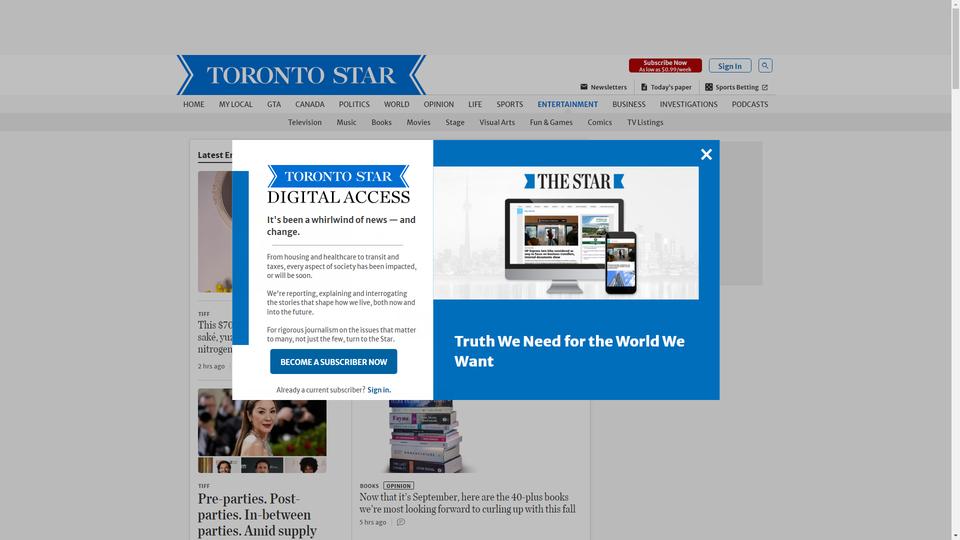Follow the 'Sign in.' link in popup

tap(379, 390)
